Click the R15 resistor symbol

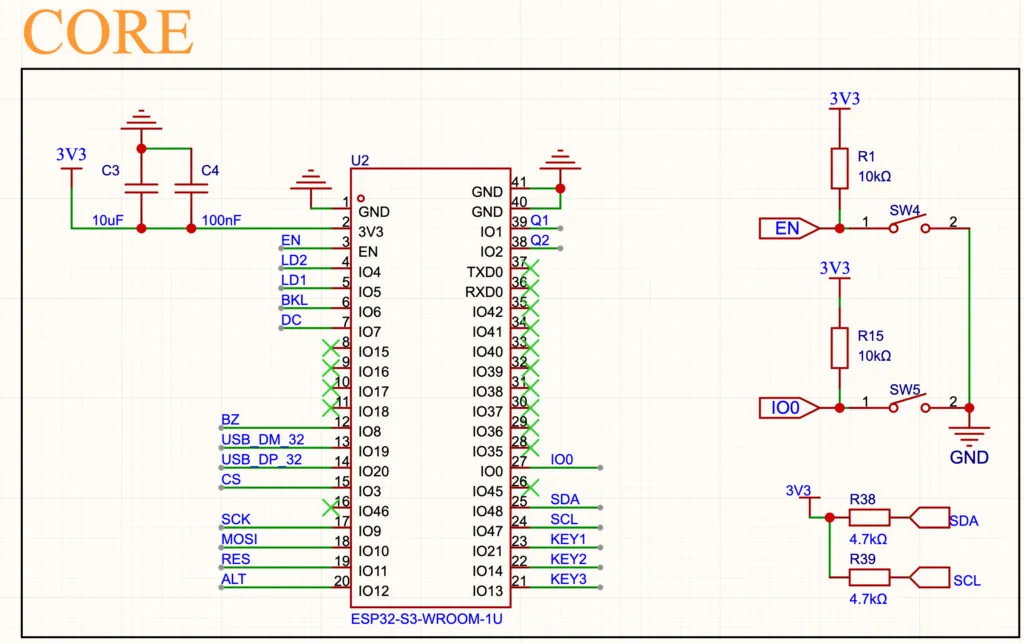[x=840, y=348]
